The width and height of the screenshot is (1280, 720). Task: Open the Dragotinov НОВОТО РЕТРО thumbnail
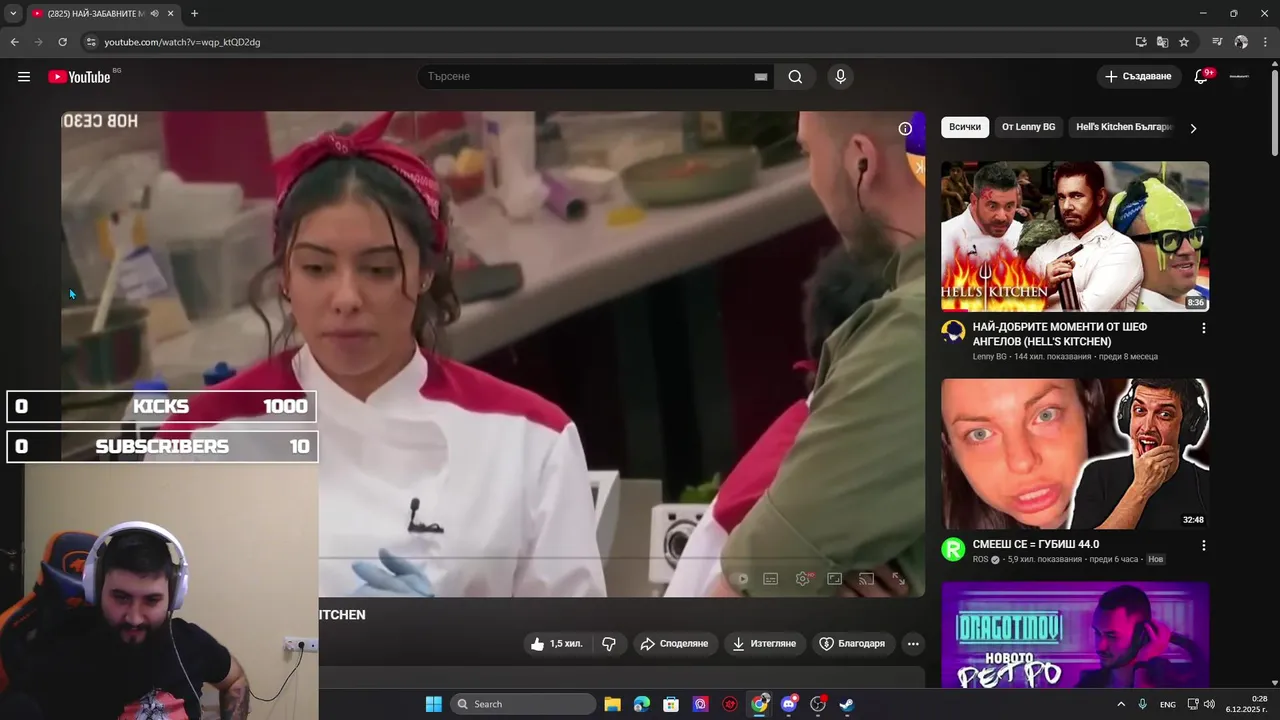pos(1075,635)
